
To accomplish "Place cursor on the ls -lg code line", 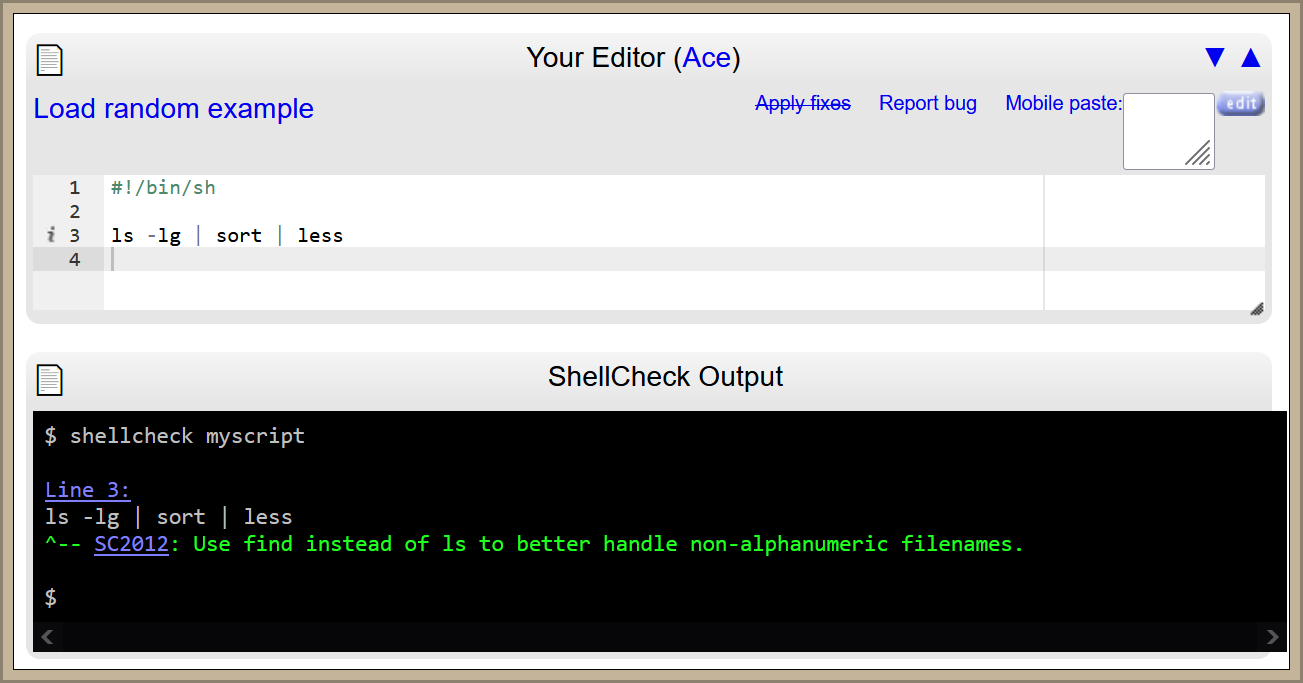I will tap(227, 236).
